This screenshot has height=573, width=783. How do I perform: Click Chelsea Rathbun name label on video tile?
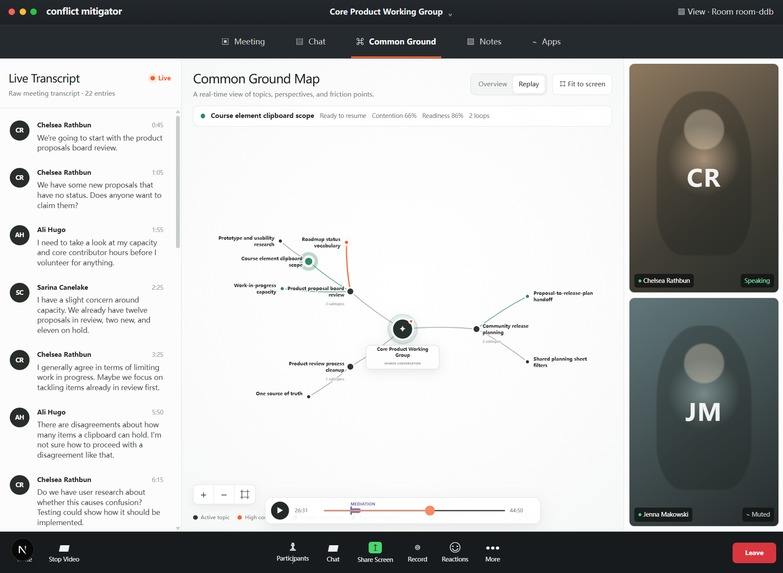click(664, 280)
